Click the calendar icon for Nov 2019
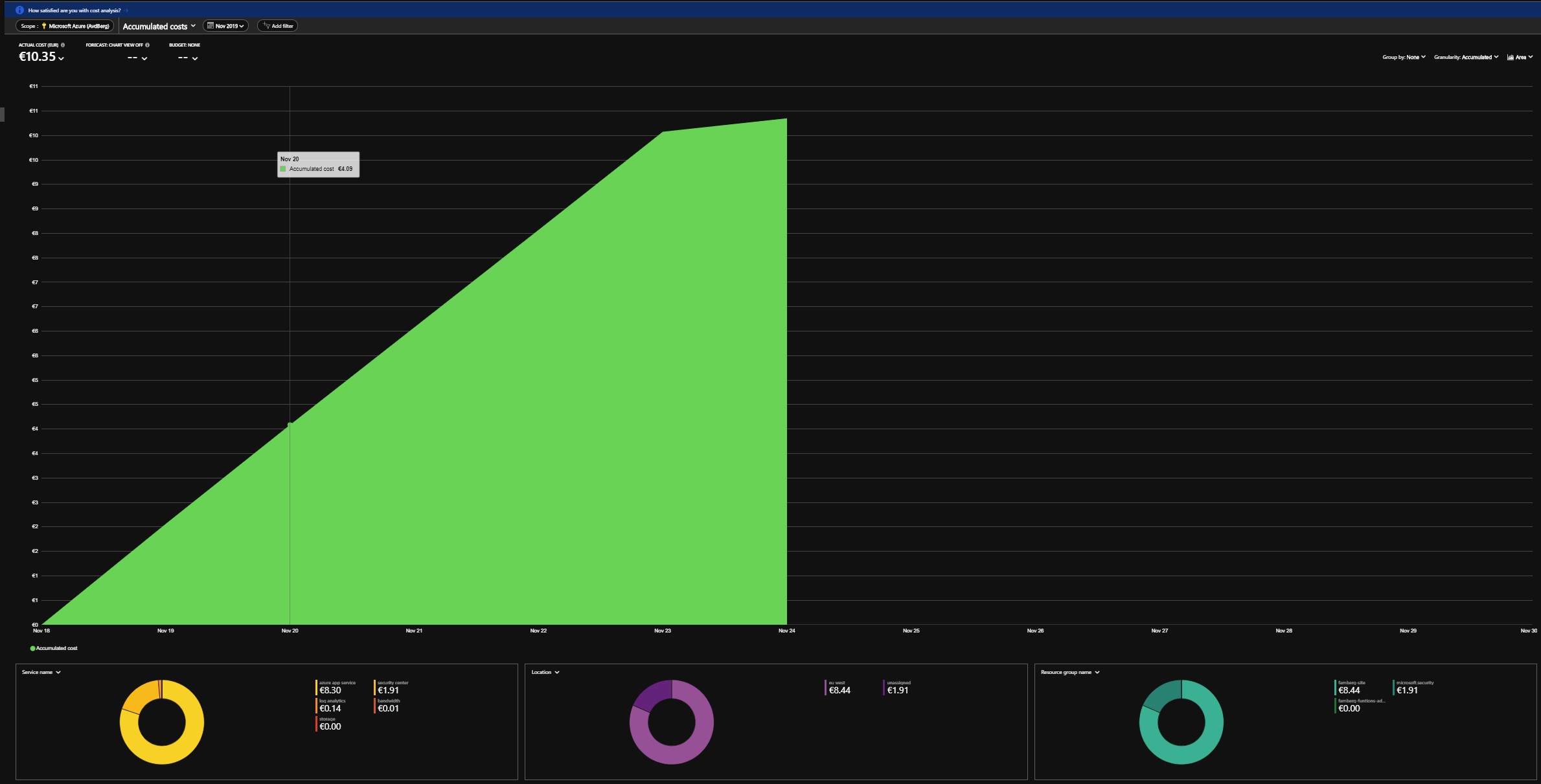Screen dimensions: 1541x784 coord(211,26)
